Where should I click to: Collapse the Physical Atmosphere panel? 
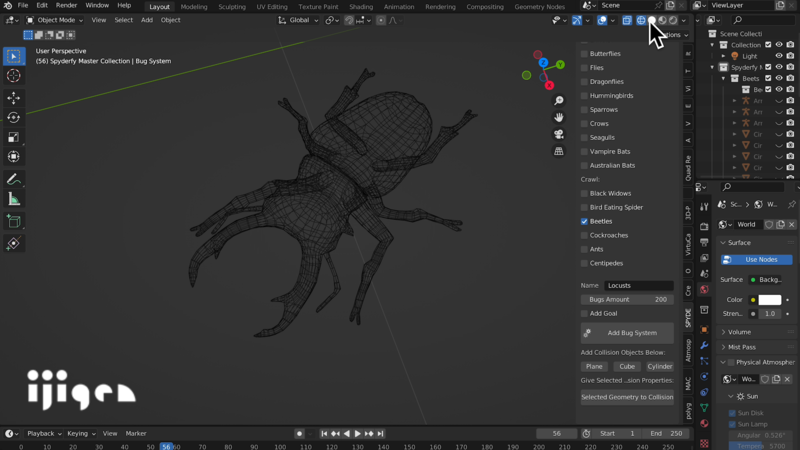723,362
